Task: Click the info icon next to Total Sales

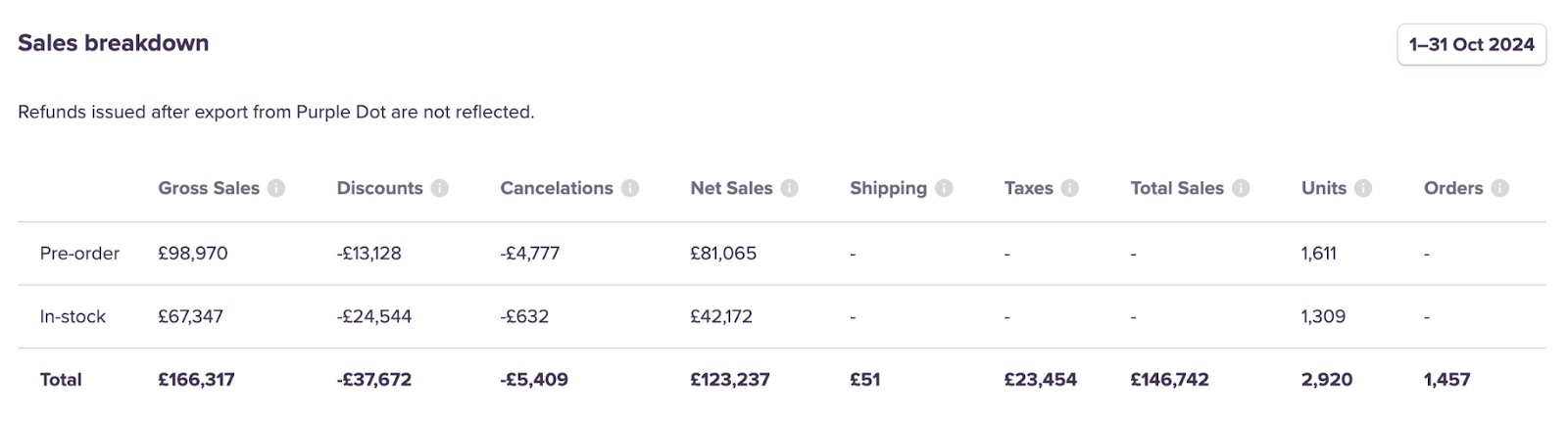Action: click(1241, 188)
